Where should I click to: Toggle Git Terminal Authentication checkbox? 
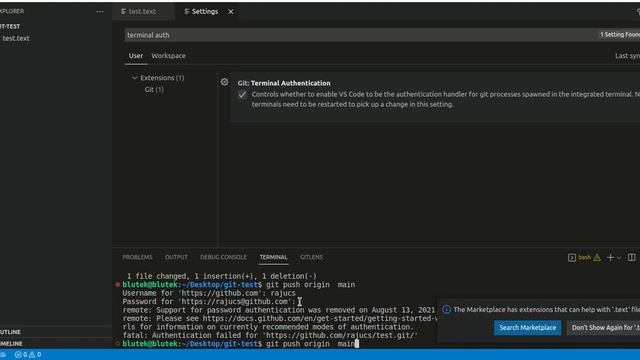click(242, 95)
